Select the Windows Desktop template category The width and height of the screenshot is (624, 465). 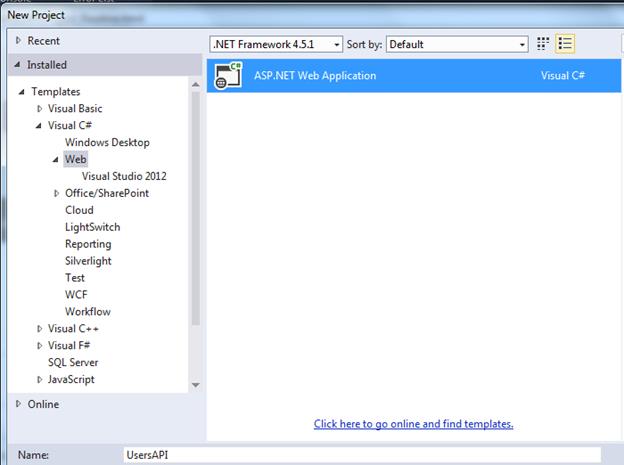click(107, 143)
